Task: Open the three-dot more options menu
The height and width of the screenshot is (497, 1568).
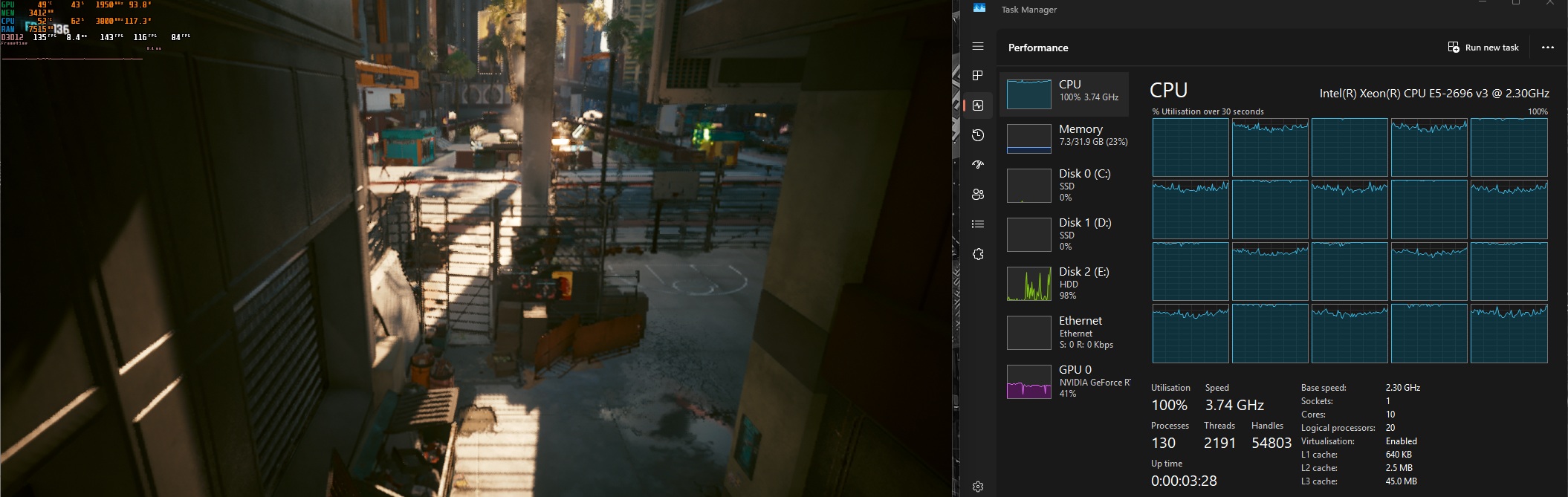Action: [x=1548, y=48]
